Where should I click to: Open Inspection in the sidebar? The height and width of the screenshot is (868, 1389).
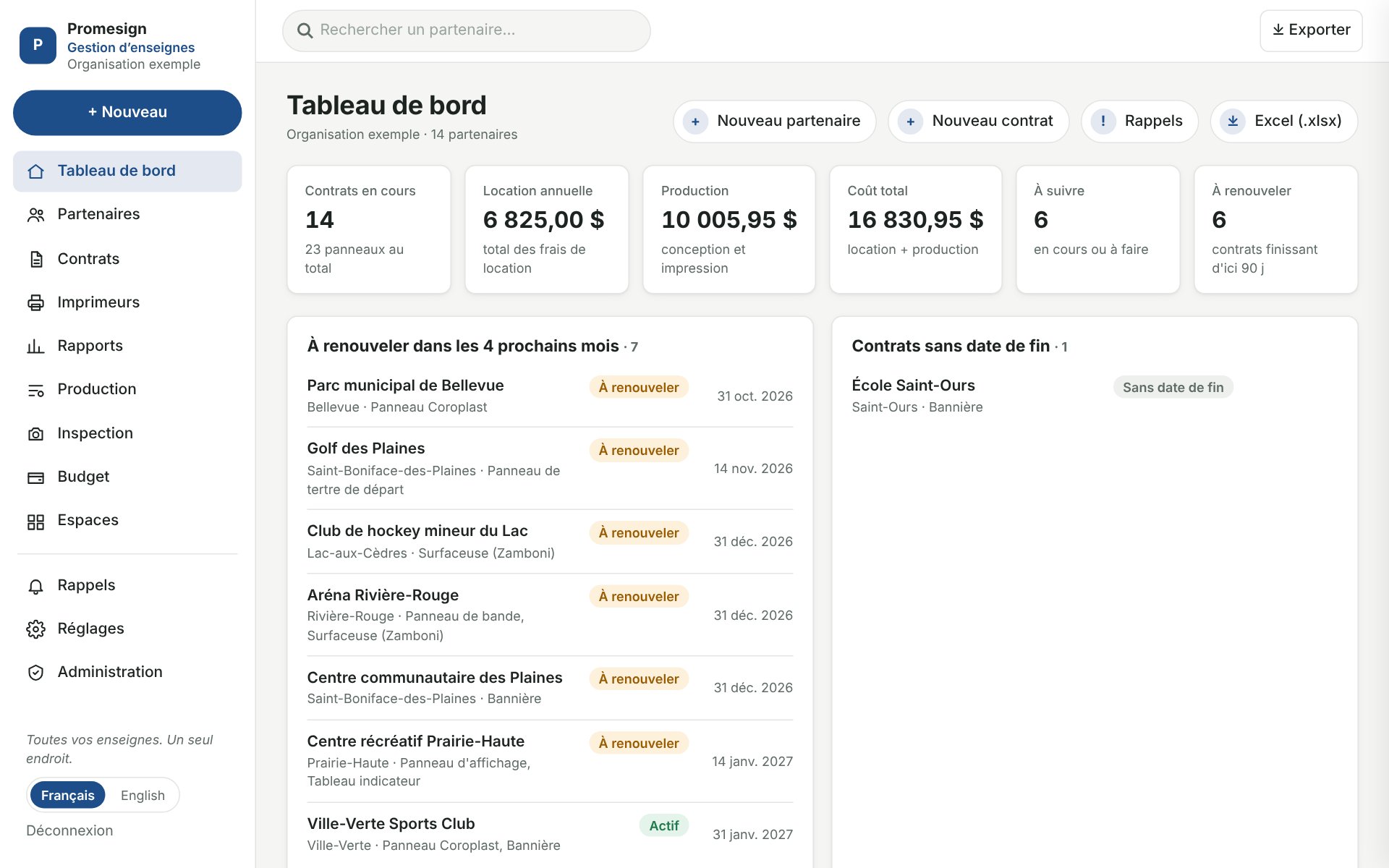pyautogui.click(x=127, y=433)
